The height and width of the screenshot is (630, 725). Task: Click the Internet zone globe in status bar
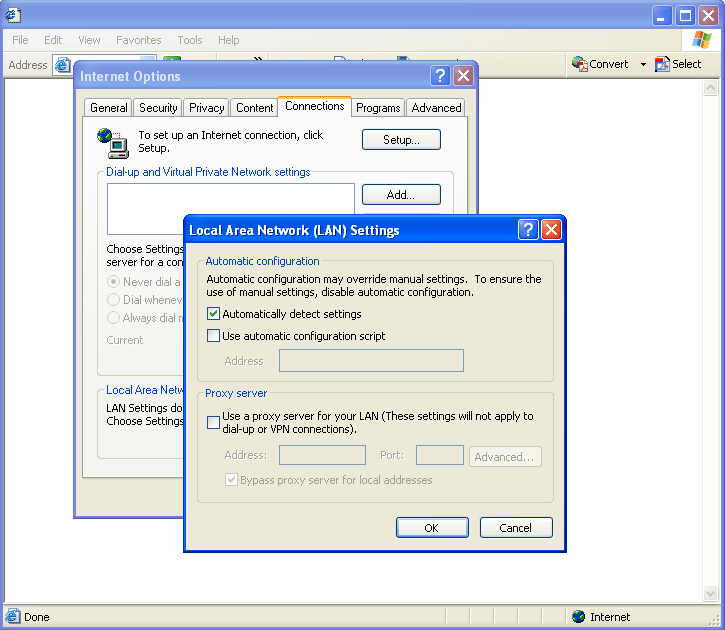coord(577,617)
